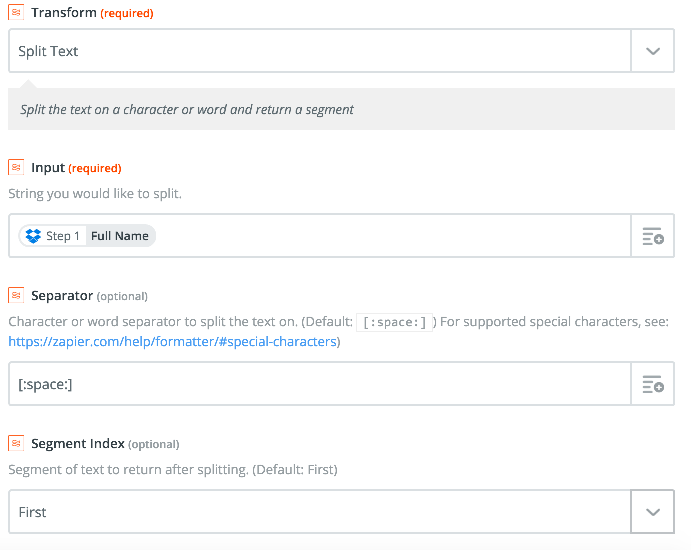
Task: Click the Formatter icon next to Input label
Action: tap(16, 167)
